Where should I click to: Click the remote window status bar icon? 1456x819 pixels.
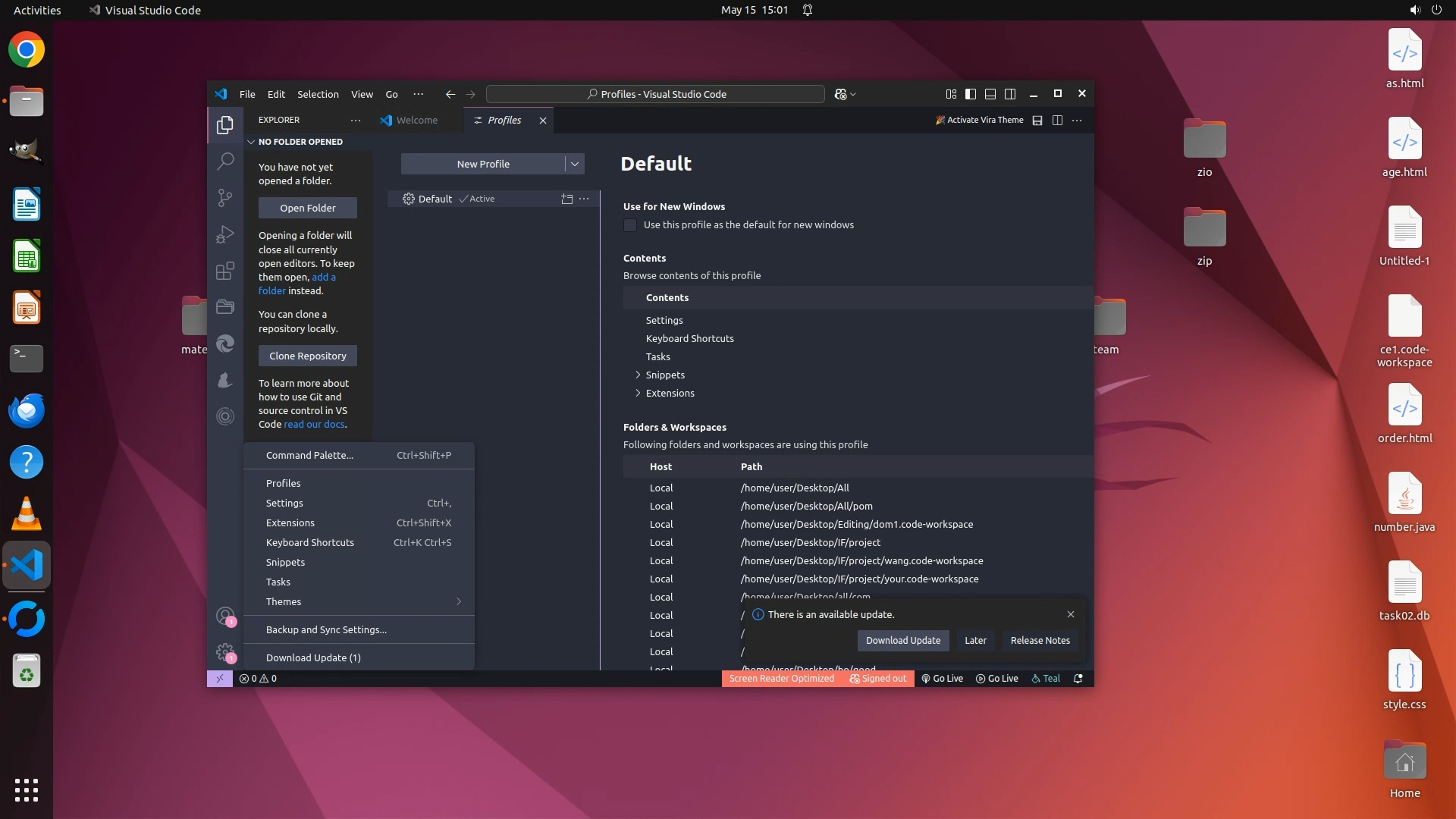pos(219,679)
